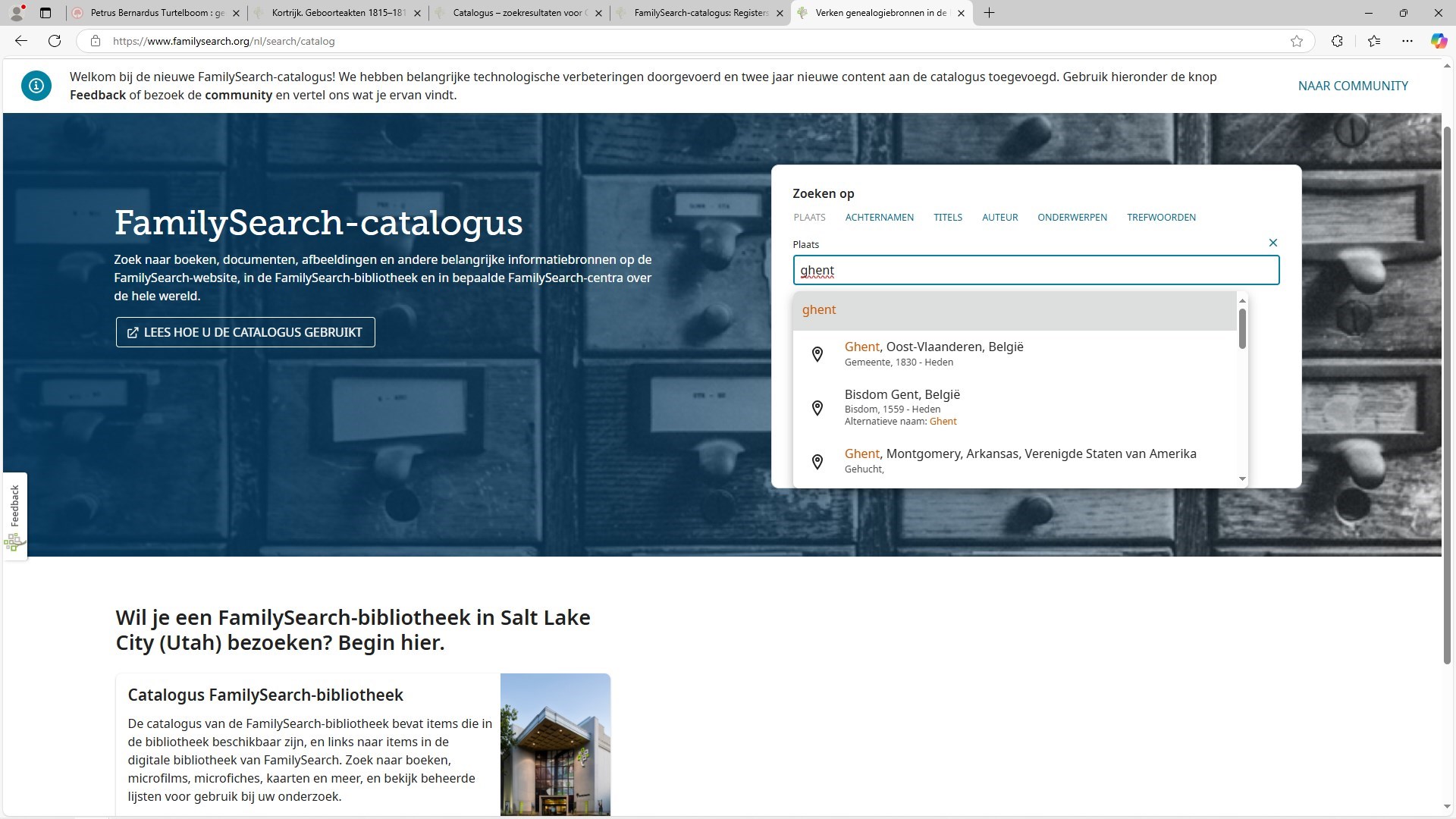1456x819 pixels.
Task: Open the Feedback side widget
Action: point(14,516)
